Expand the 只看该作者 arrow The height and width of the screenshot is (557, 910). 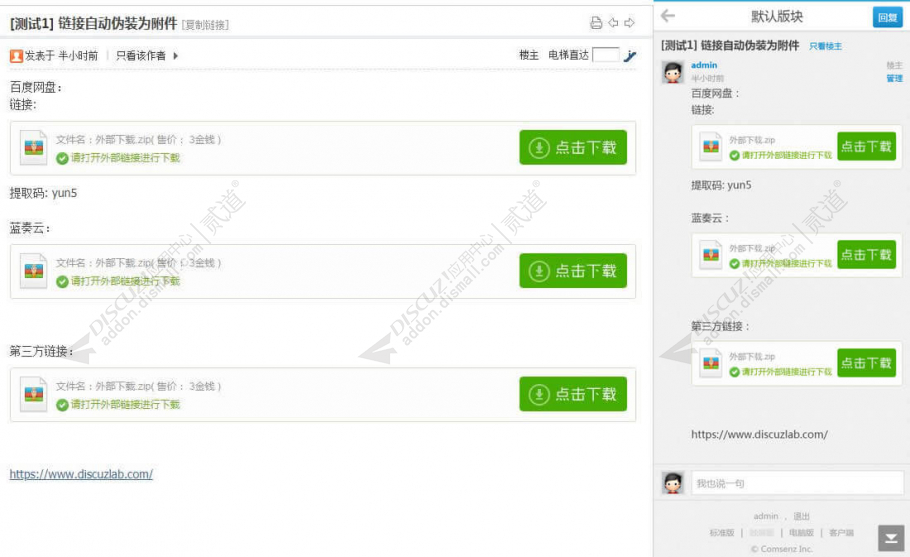click(x=176, y=56)
